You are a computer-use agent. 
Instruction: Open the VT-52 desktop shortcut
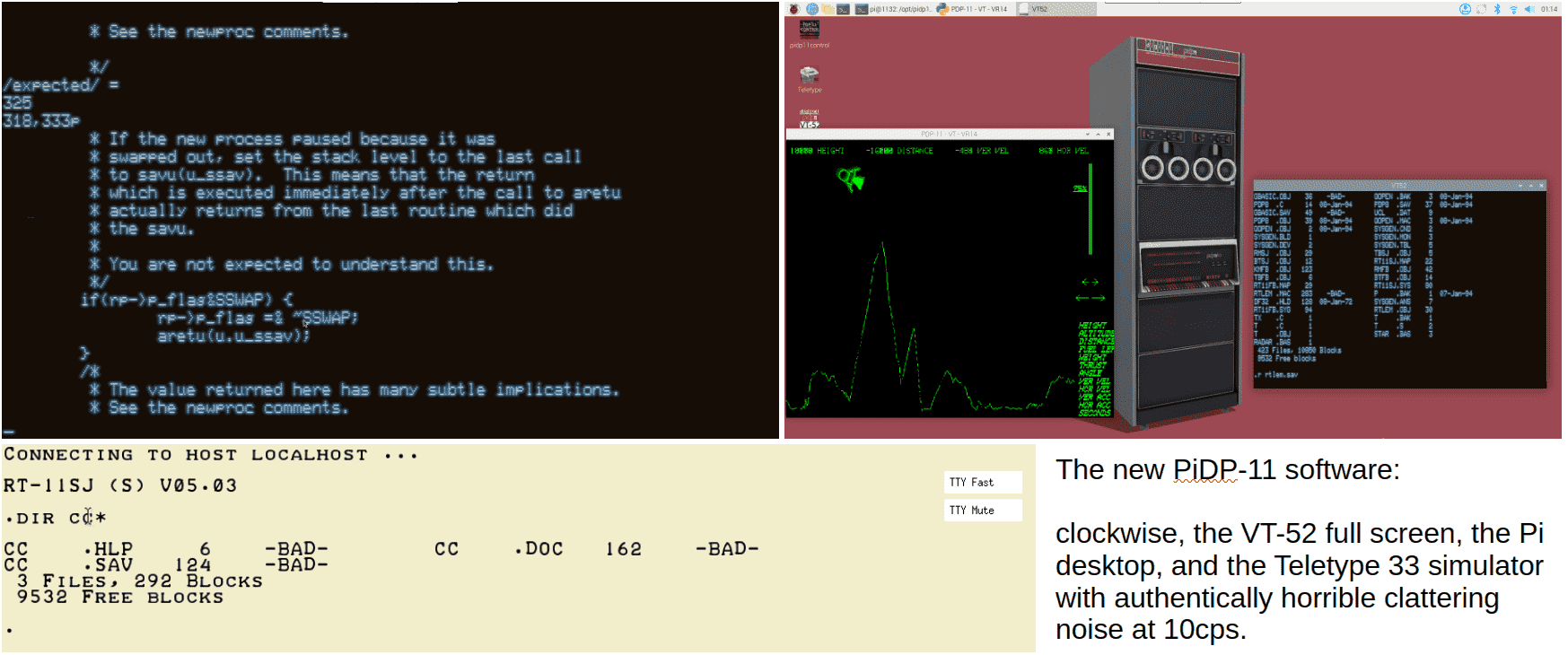[810, 118]
